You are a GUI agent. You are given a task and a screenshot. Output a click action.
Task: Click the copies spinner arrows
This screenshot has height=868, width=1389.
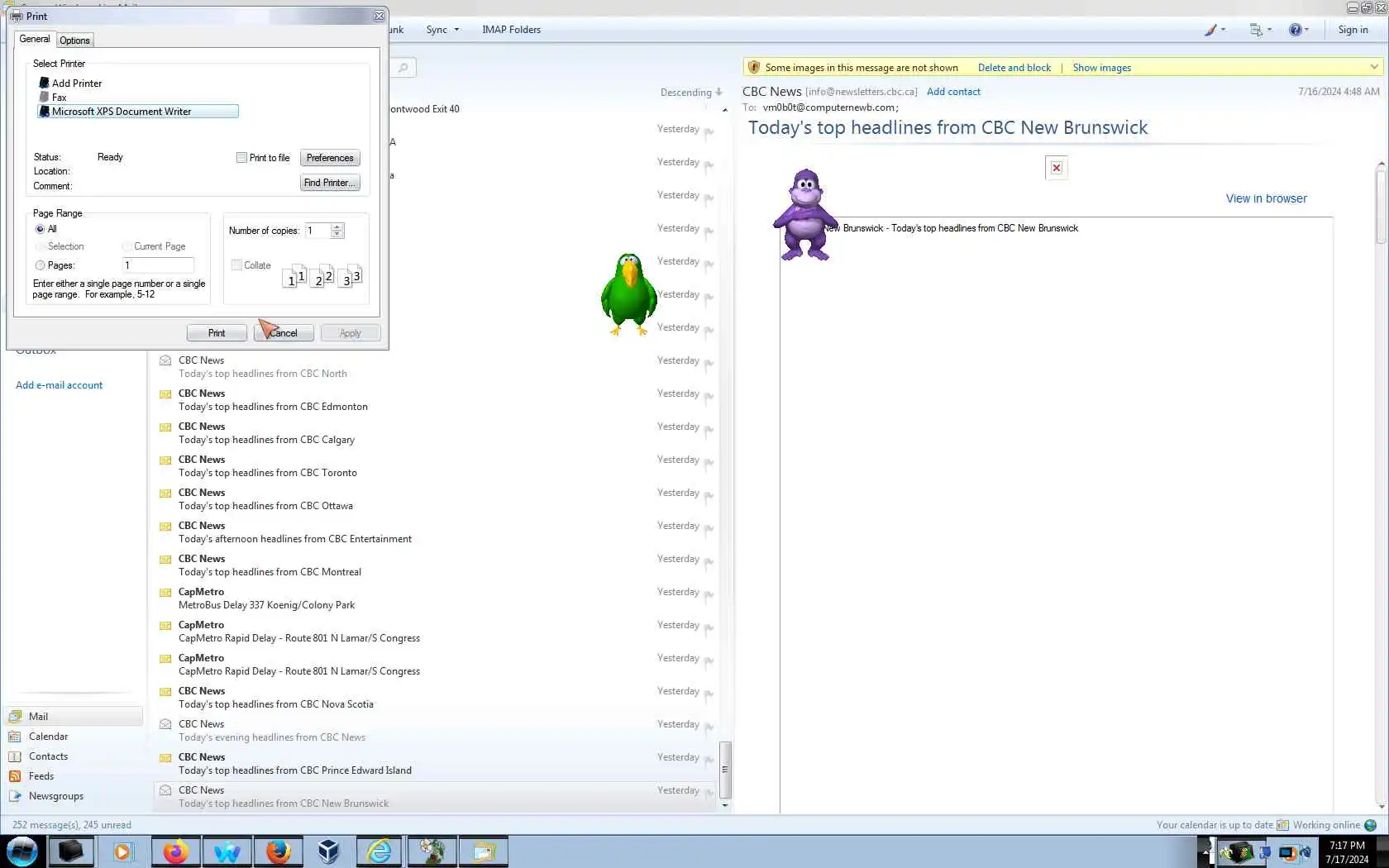[337, 231]
